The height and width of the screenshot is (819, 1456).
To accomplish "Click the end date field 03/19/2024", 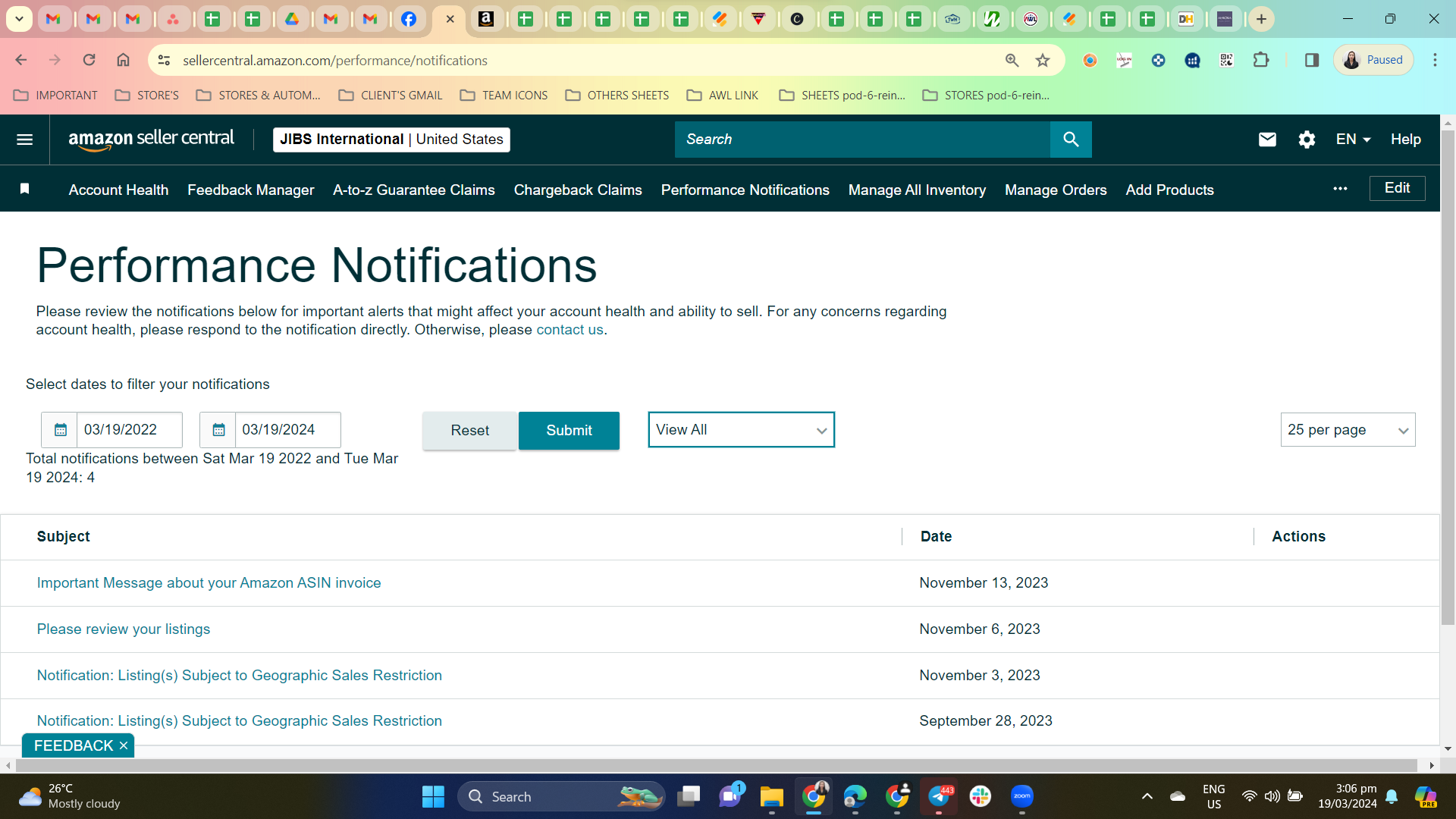I will [287, 430].
